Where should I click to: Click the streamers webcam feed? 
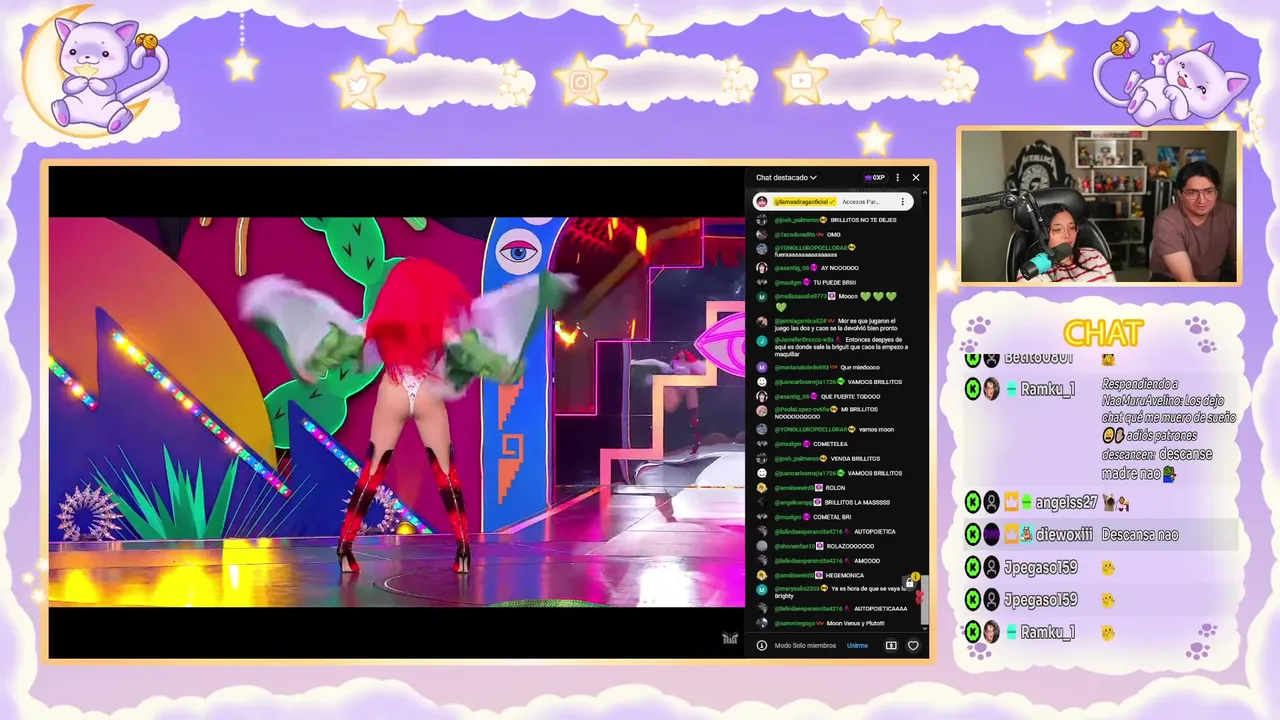(x=1098, y=206)
